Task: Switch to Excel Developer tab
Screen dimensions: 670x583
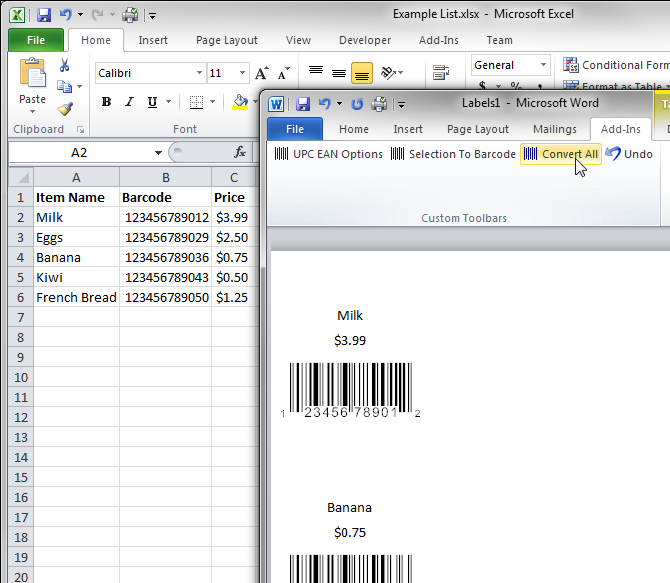Action: tap(365, 40)
